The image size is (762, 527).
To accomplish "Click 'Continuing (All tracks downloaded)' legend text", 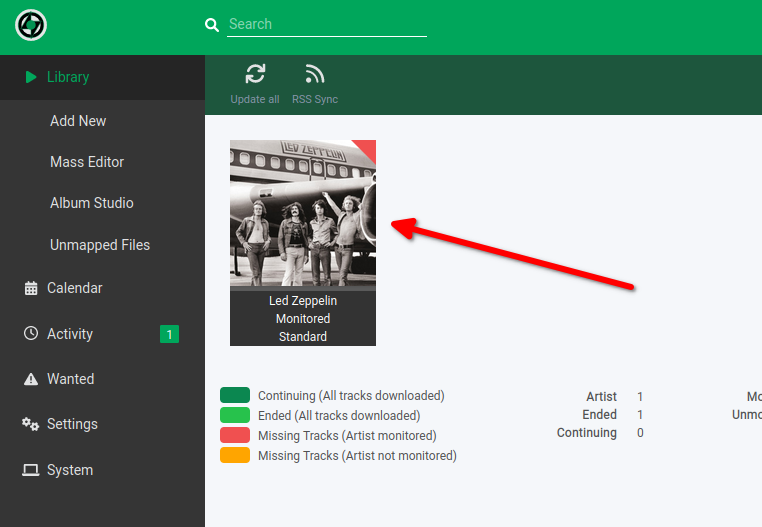I will point(351,396).
